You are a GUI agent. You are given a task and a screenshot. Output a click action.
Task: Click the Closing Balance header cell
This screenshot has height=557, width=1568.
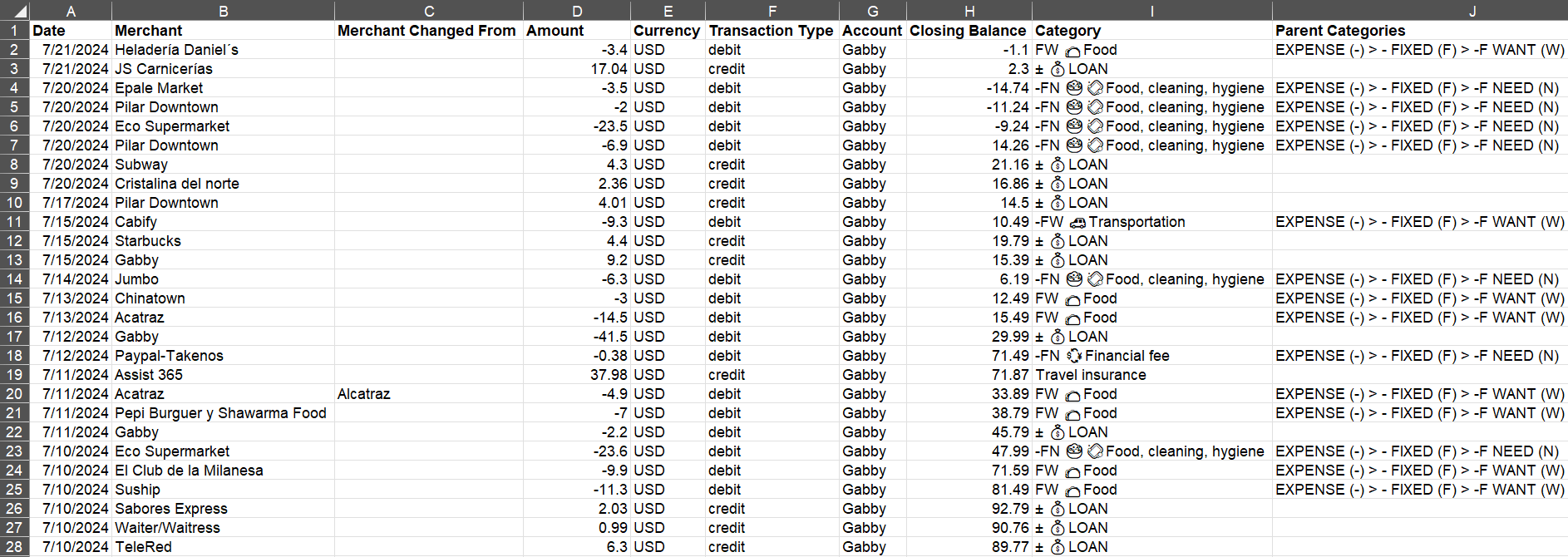pos(968,31)
